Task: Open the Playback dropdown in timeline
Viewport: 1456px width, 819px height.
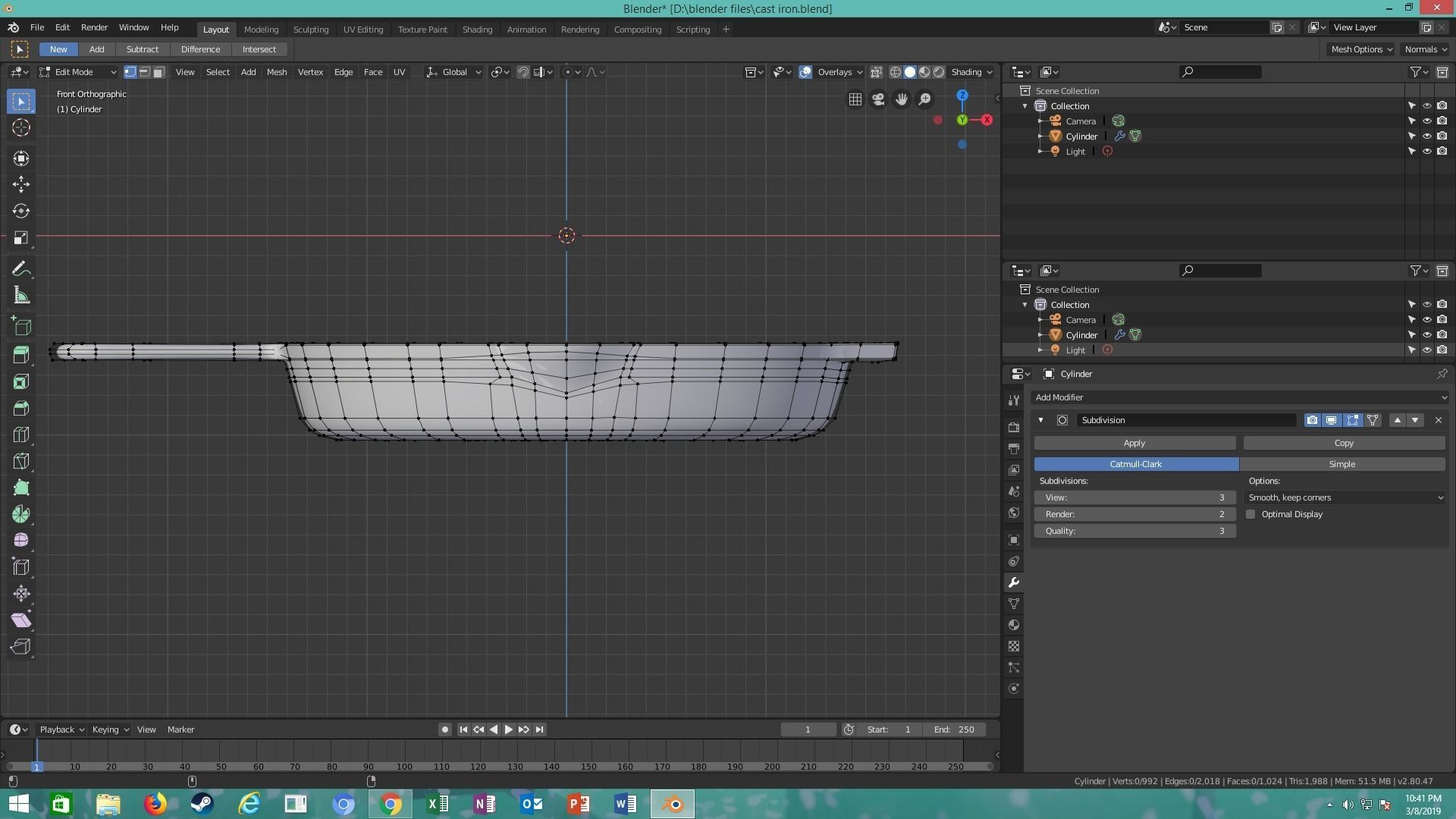Action: [x=61, y=730]
